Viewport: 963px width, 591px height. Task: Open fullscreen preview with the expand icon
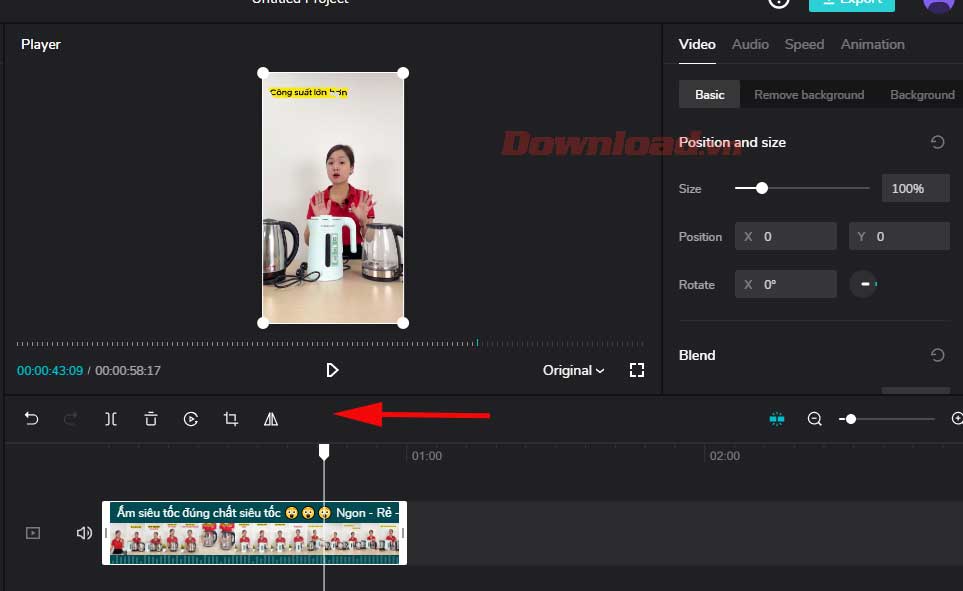[x=637, y=370]
